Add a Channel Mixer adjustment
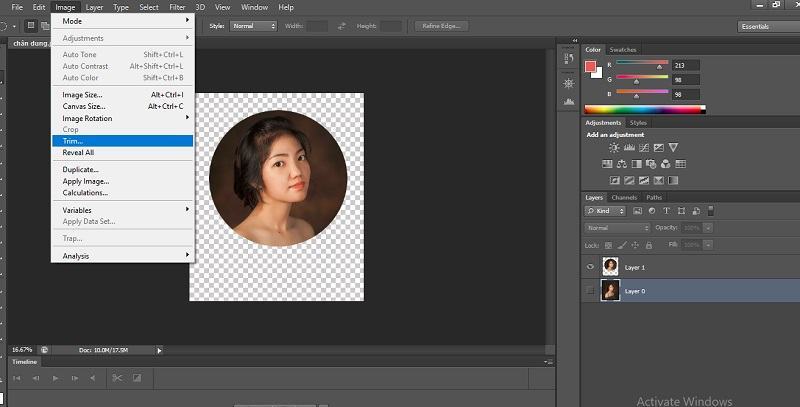The height and width of the screenshot is (407, 800). (665, 164)
